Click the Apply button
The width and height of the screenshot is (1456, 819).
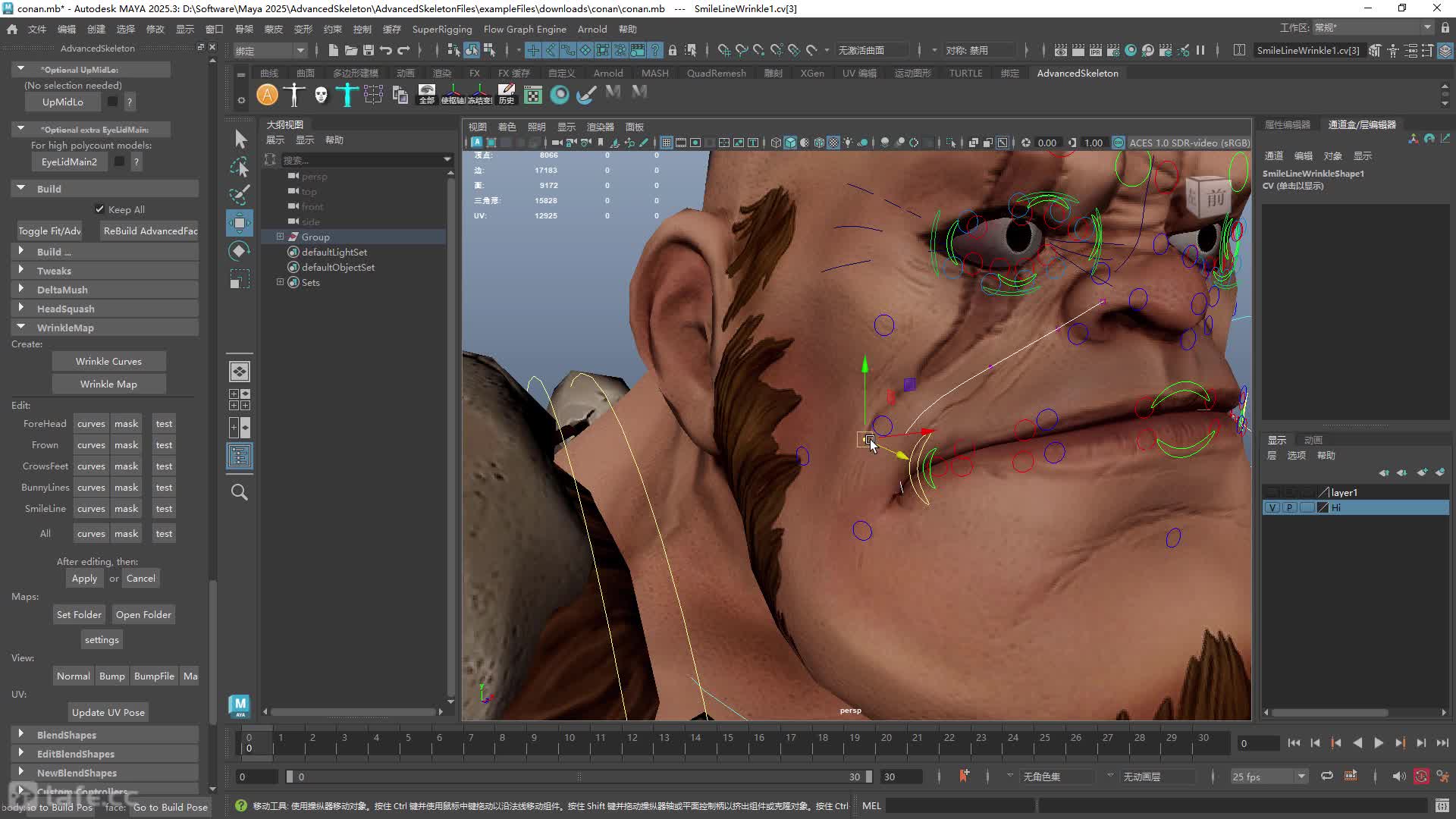(x=84, y=578)
